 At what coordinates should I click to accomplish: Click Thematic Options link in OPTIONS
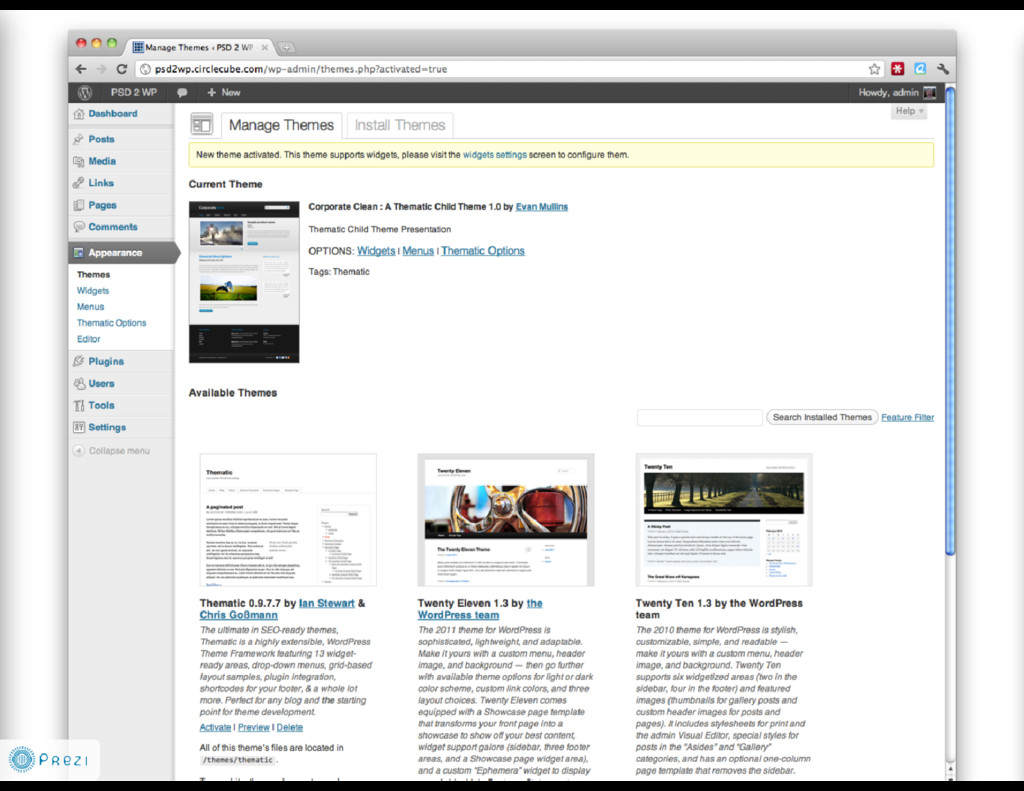(x=483, y=251)
